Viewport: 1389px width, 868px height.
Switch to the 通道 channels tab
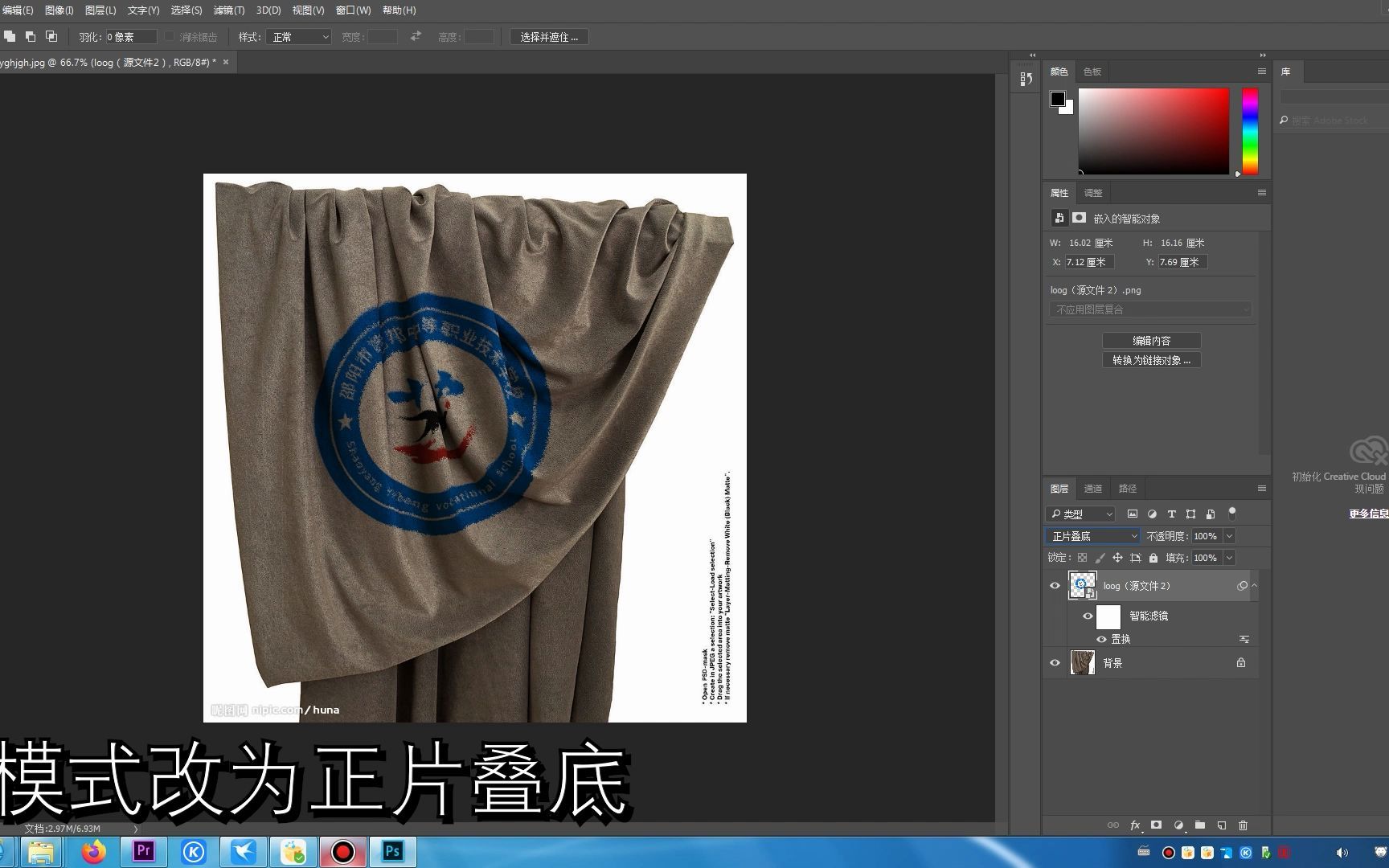(1093, 488)
